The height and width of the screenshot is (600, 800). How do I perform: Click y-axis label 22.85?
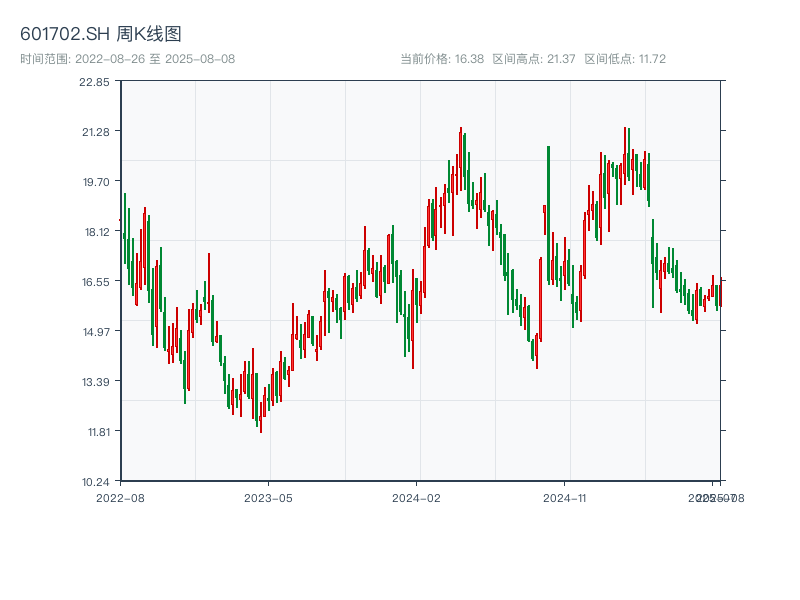(94, 82)
